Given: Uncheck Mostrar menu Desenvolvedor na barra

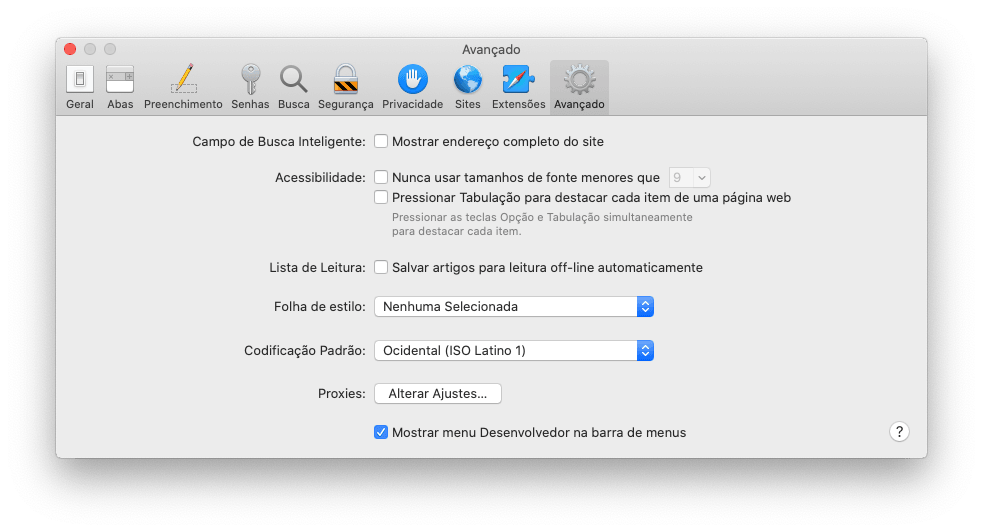Looking at the screenshot, I should 381,432.
